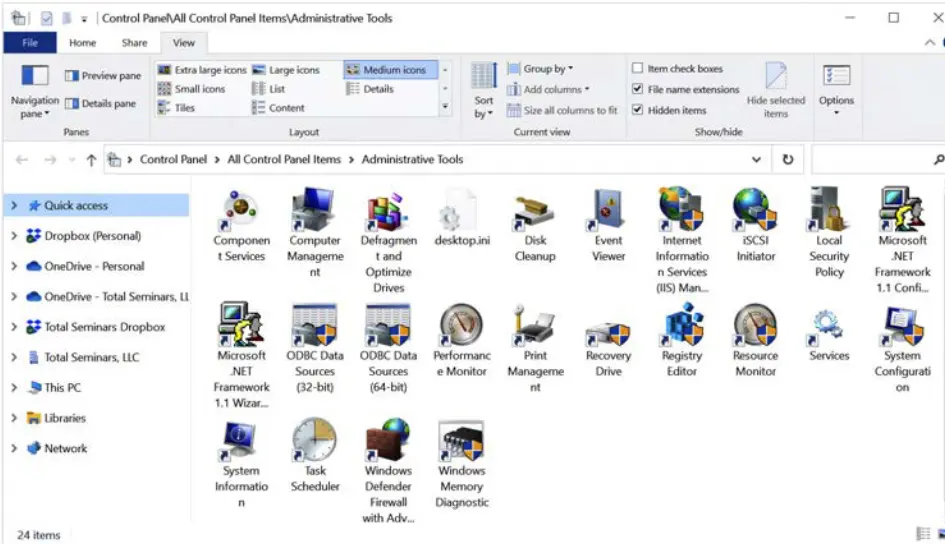Choose the Details layout view
The width and height of the screenshot is (945, 544).
377,89
